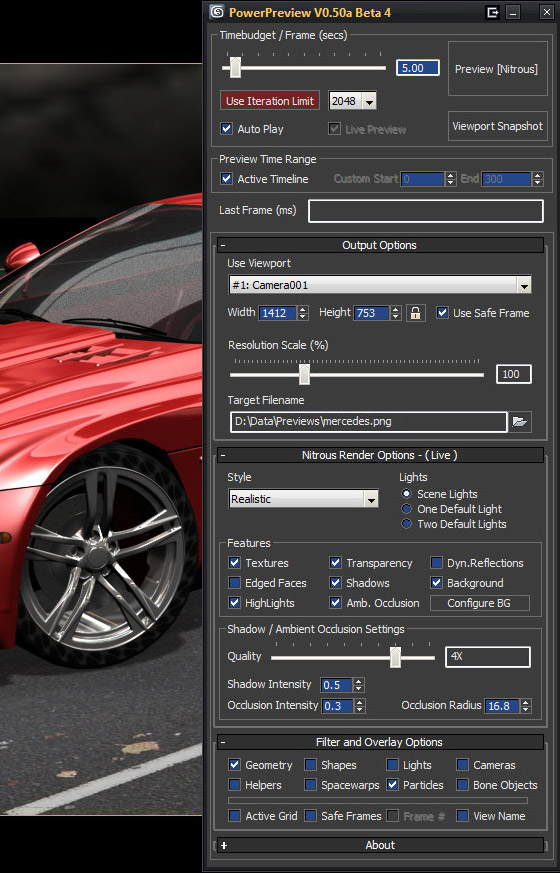
Task: Click the Timebudget slider handle
Action: [x=235, y=67]
